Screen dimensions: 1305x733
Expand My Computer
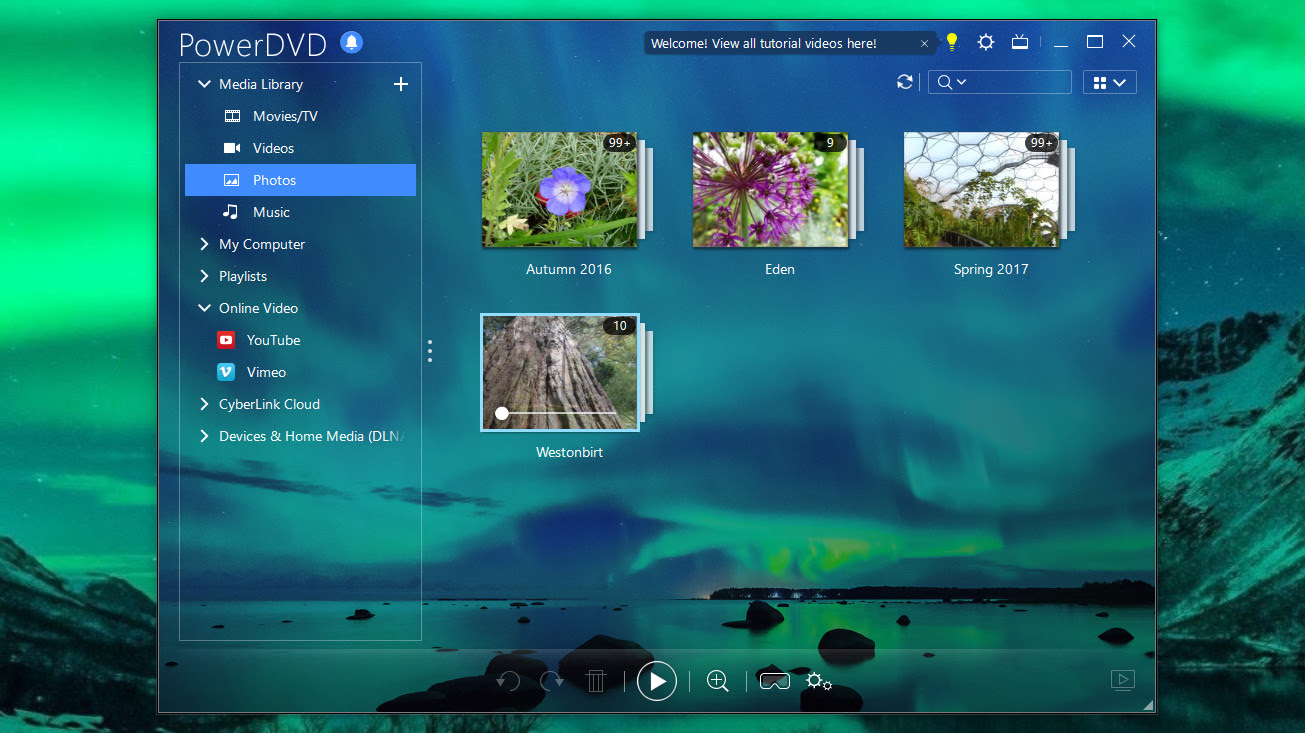[x=204, y=244]
